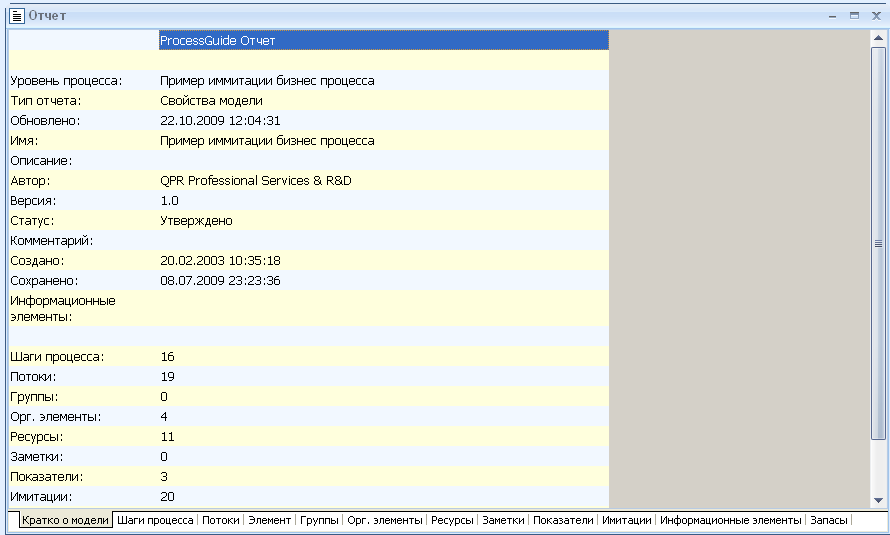Minimize the Отчет window
The image size is (890, 535).
(x=832, y=16)
